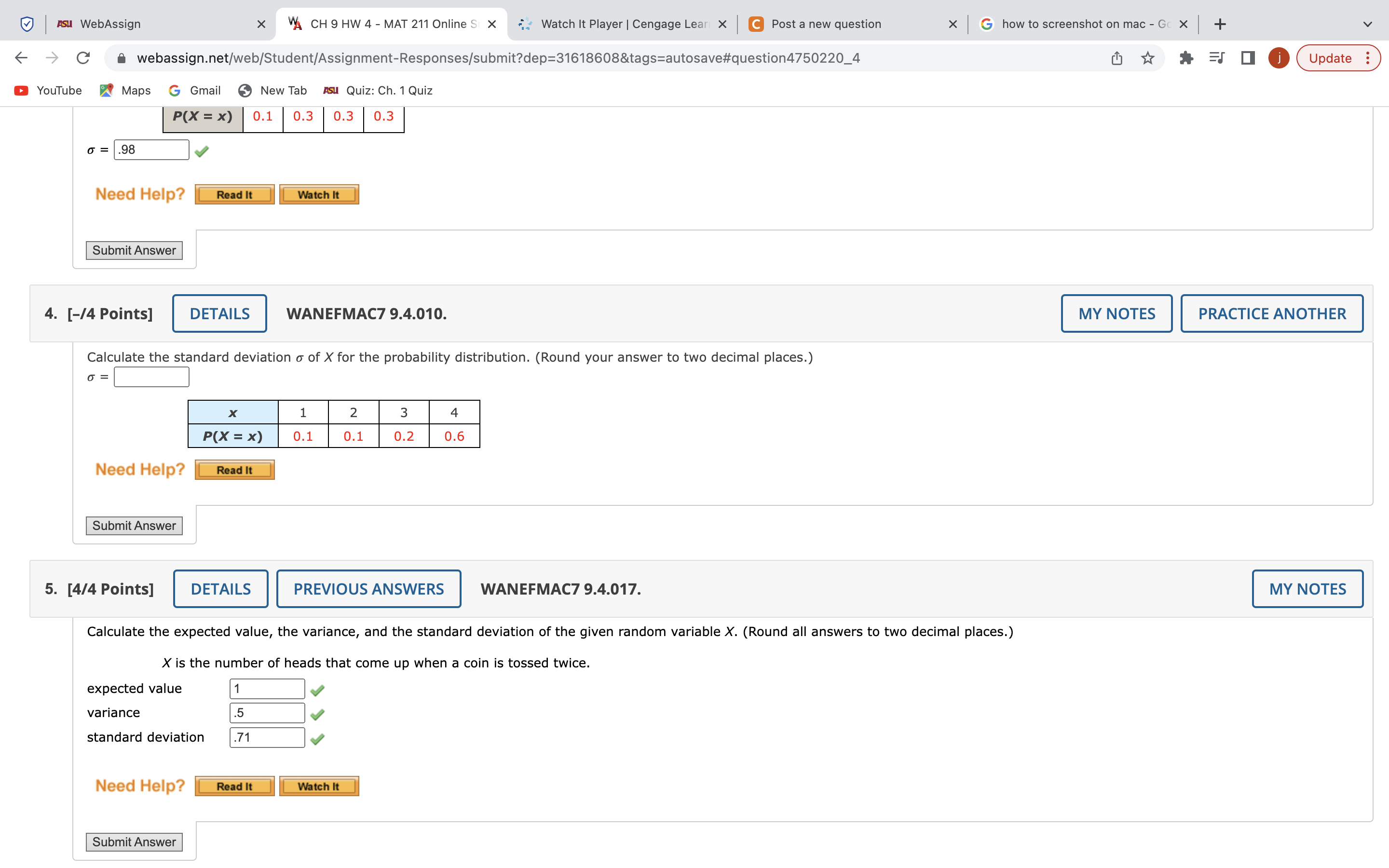Click sigma input field in question 4

(151, 377)
